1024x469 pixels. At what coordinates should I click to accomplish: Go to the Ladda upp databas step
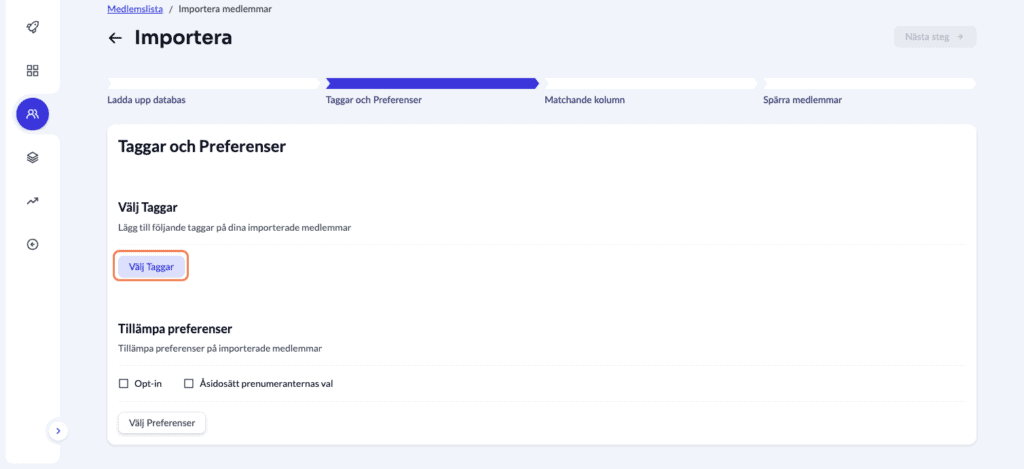click(146, 100)
